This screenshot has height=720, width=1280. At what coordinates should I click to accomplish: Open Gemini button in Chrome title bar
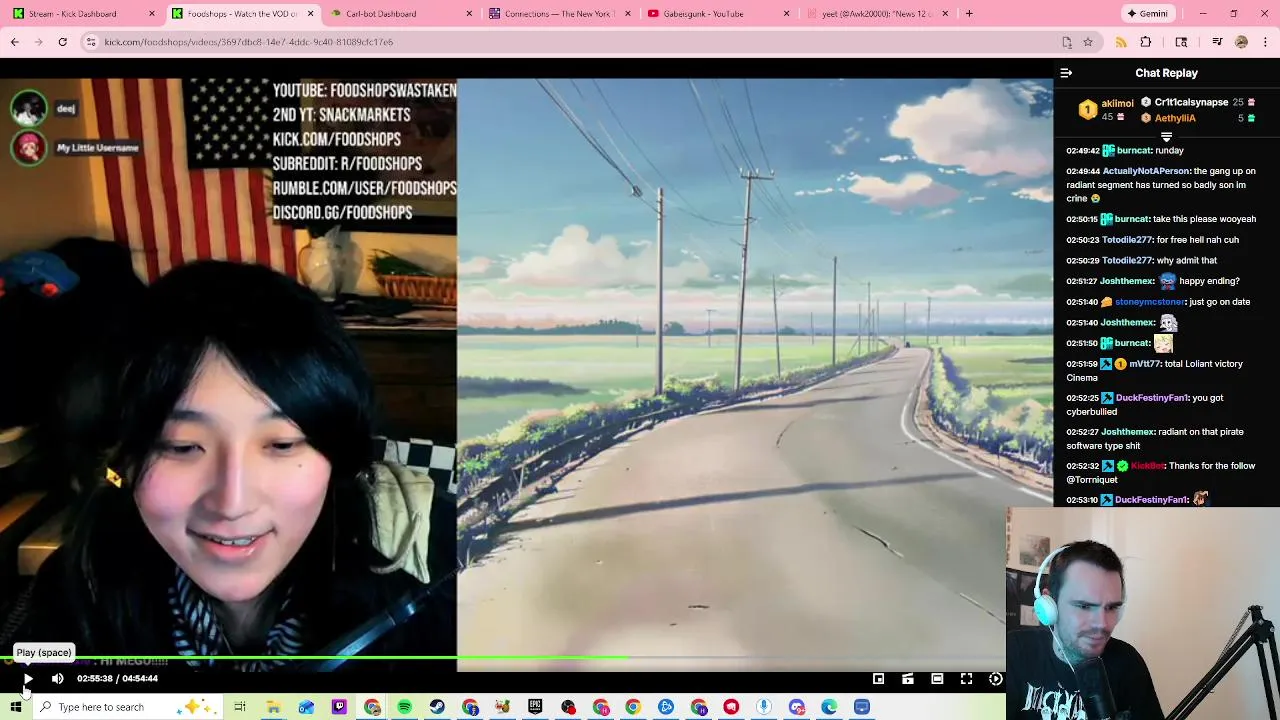click(1147, 14)
